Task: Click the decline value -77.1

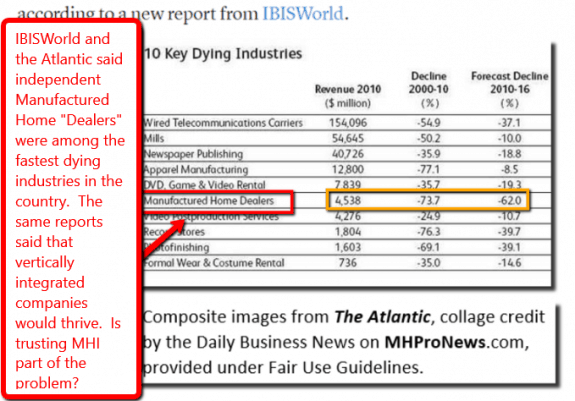Action: tap(428, 170)
